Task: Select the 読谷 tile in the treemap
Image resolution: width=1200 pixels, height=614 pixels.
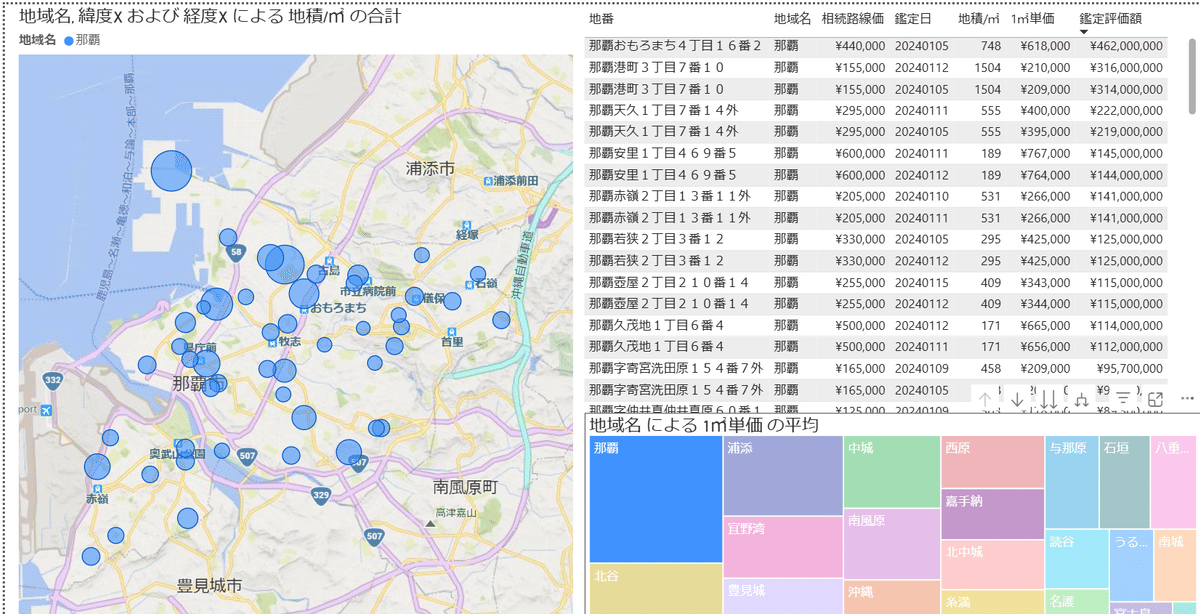Action: pyautogui.click(x=1076, y=559)
